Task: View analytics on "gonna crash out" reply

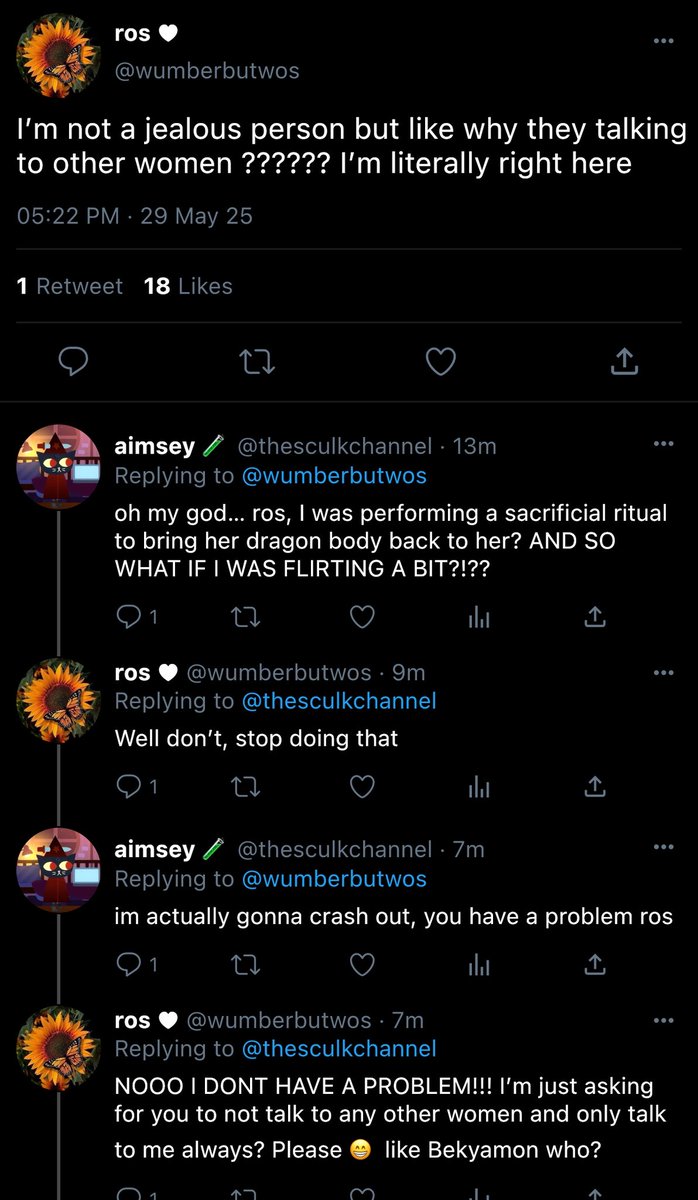Action: click(480, 964)
